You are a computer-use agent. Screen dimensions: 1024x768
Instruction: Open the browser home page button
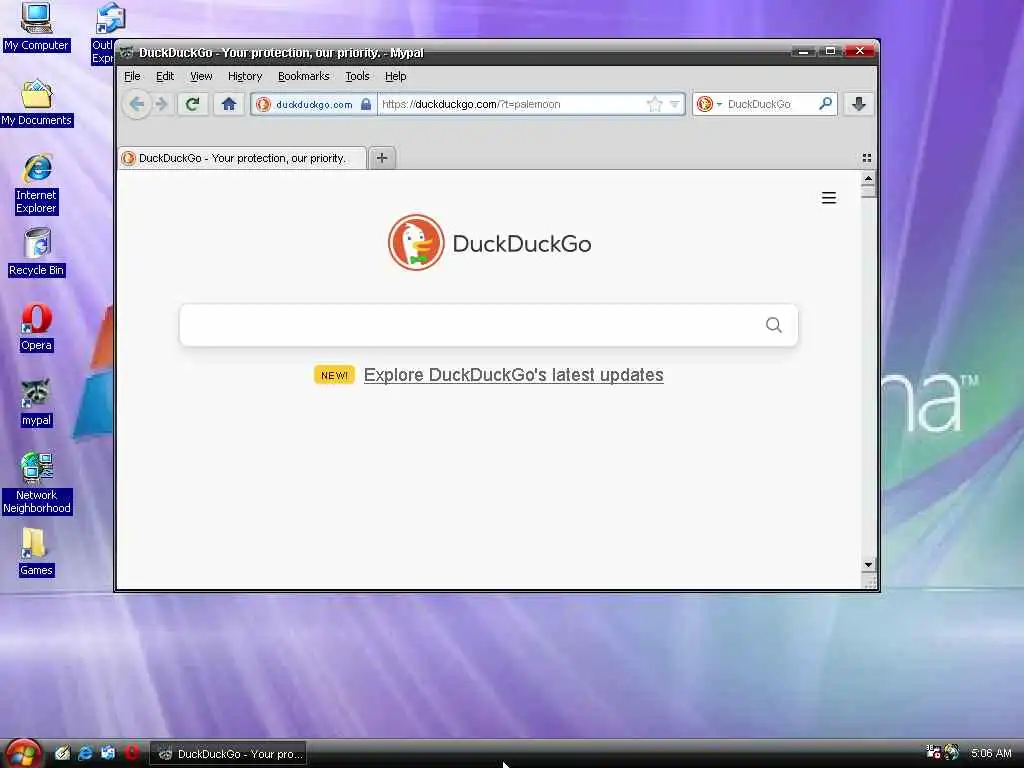pyautogui.click(x=229, y=104)
